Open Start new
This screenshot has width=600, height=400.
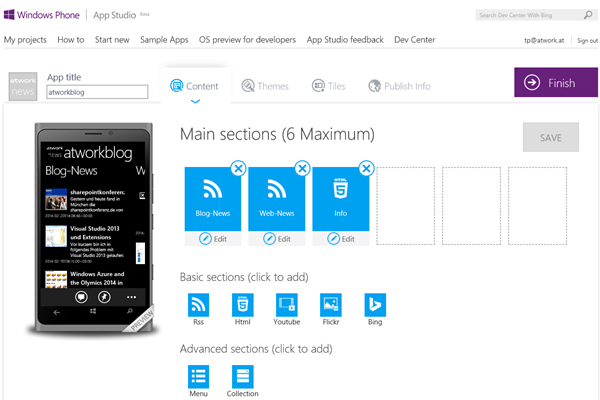tap(112, 40)
